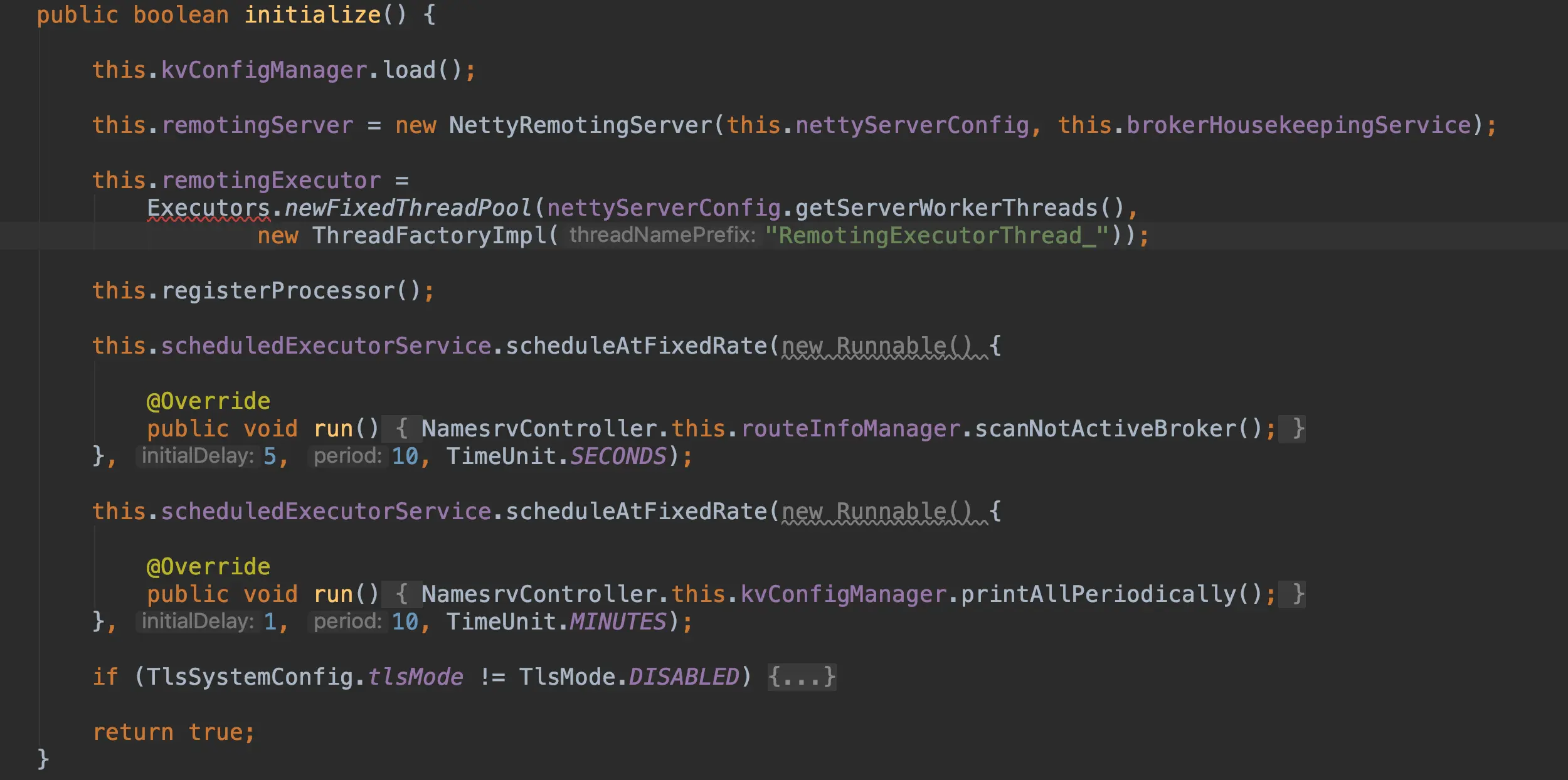The width and height of the screenshot is (1568, 780).
Task: Click the initialDelay hint before value 5
Action: 198,456
